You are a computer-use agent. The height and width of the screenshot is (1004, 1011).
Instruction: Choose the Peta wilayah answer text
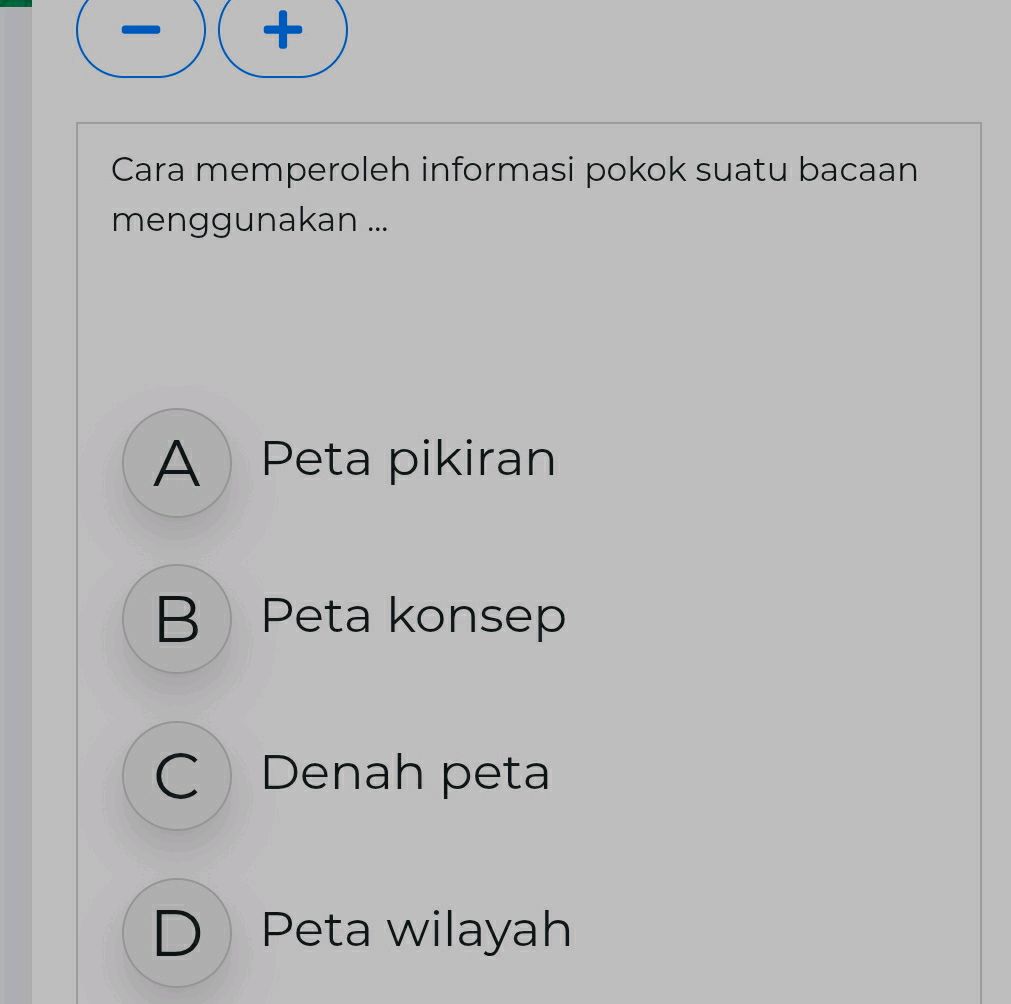[415, 929]
